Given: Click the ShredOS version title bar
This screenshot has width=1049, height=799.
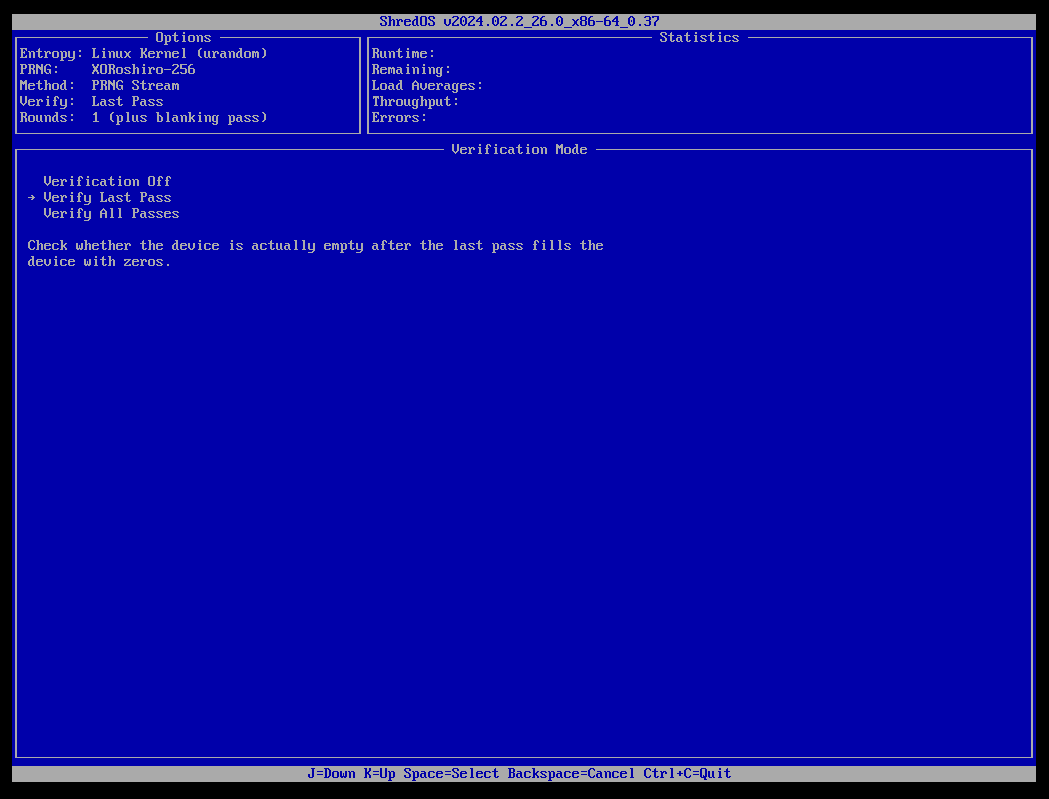Looking at the screenshot, I should (517, 20).
